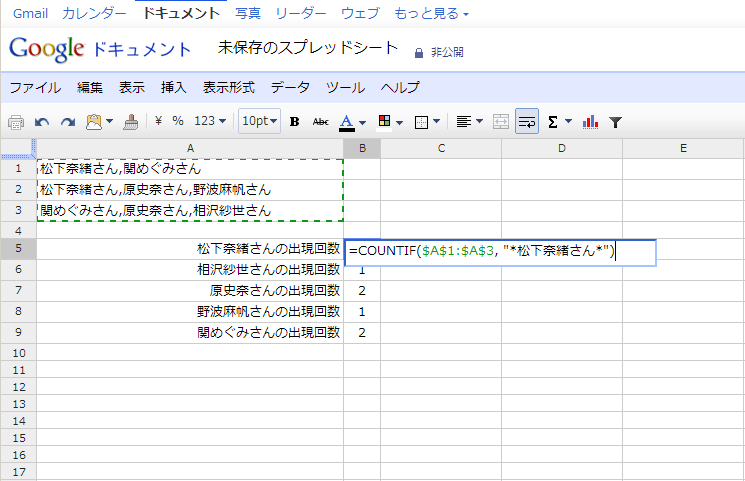Screen dimensions: 745x481
Task: Open the 表示形式 menu
Action: [228, 87]
